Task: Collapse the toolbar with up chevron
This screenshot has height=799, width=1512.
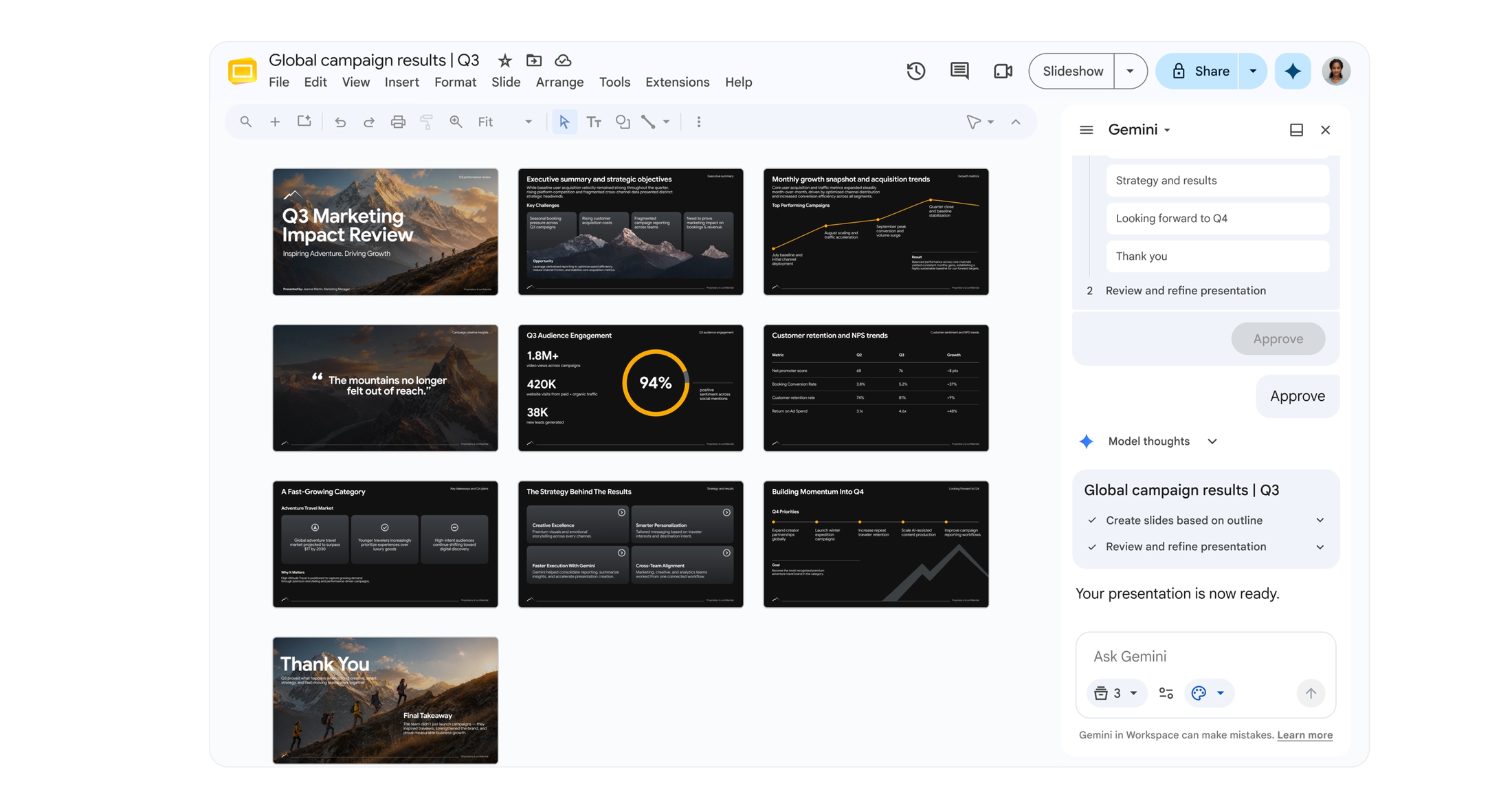Action: (x=1016, y=122)
